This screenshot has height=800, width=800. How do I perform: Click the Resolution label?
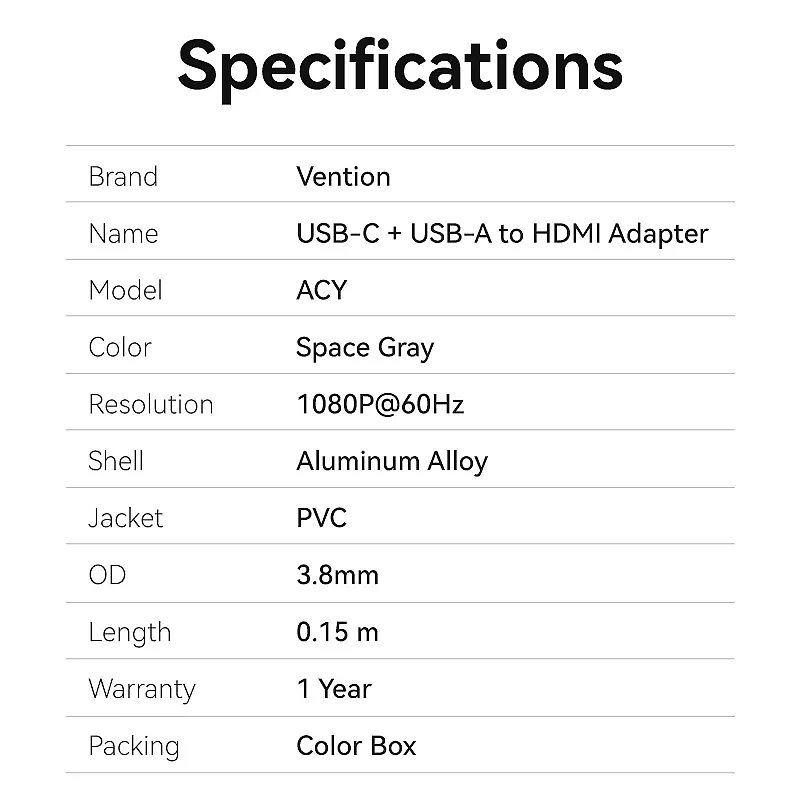pyautogui.click(x=151, y=405)
